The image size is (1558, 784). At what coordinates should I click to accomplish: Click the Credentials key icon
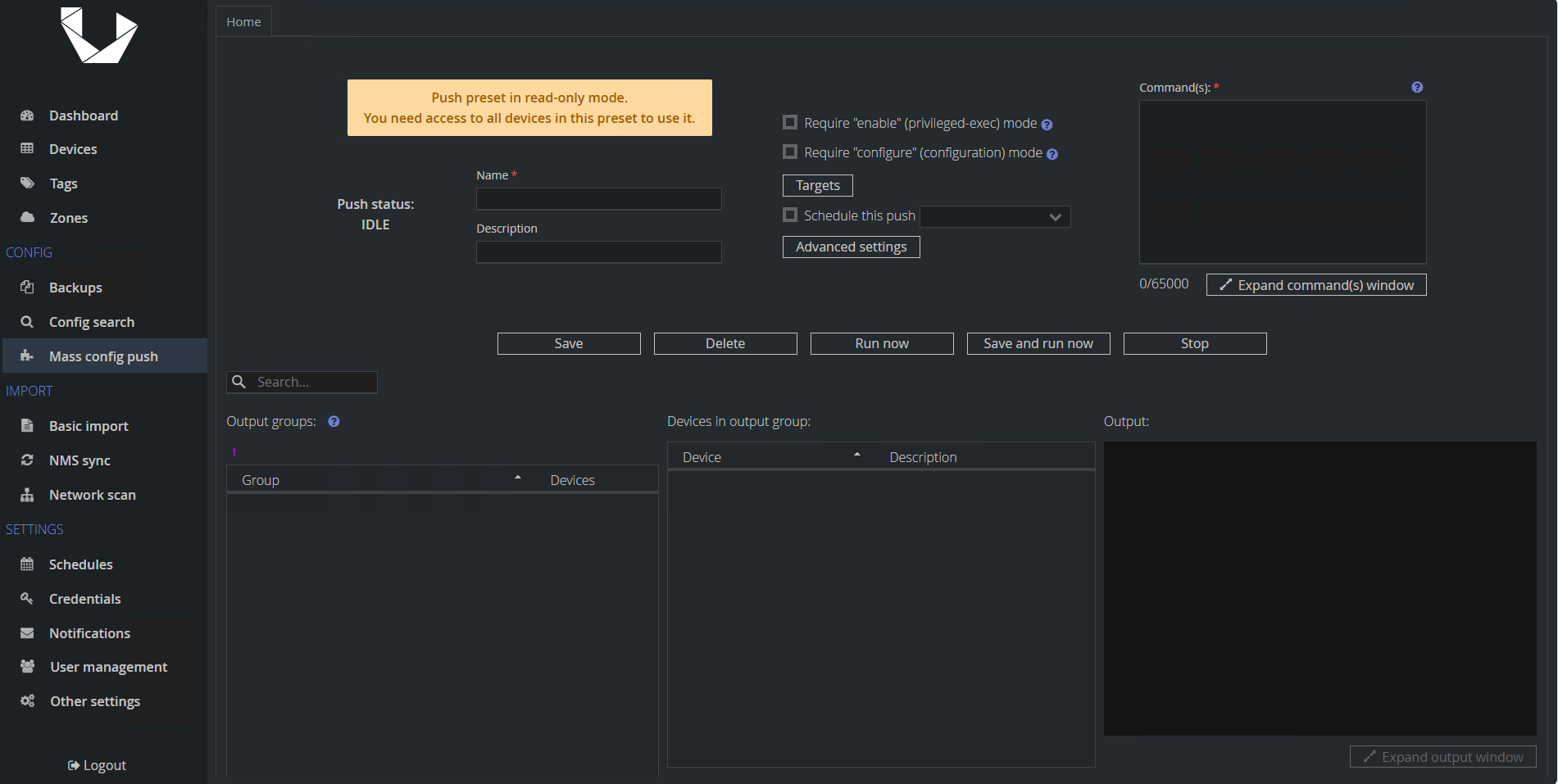tap(27, 599)
